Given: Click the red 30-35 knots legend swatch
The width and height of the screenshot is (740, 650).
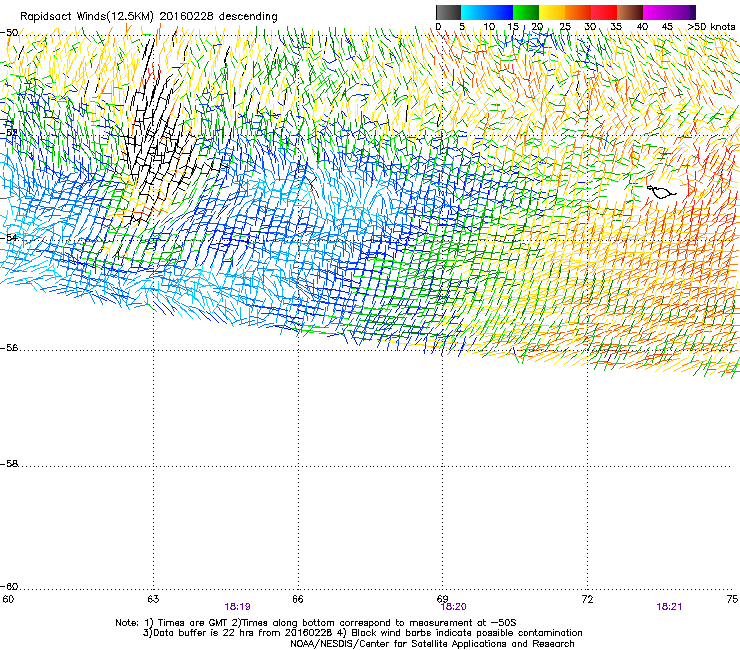Looking at the screenshot, I should (604, 12).
